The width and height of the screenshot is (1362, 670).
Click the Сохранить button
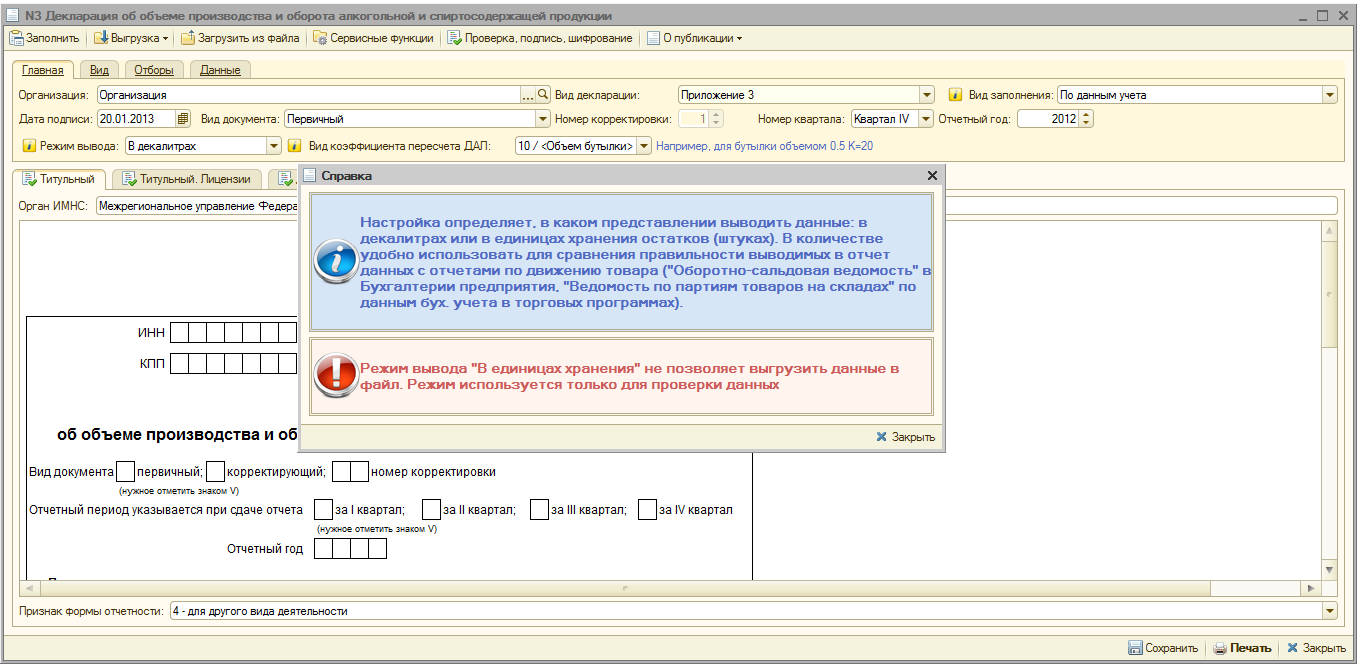pos(1163,648)
